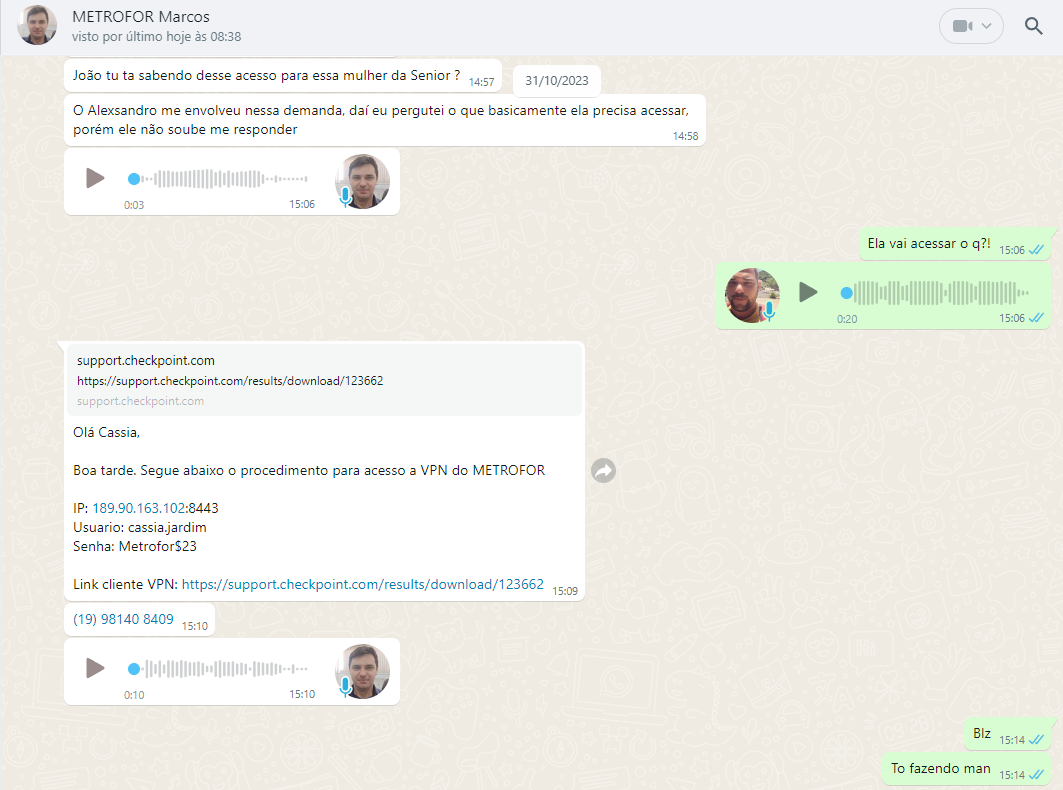The width and height of the screenshot is (1063, 790).
Task: Click the forward arrow beside VPN message
Action: tap(603, 470)
